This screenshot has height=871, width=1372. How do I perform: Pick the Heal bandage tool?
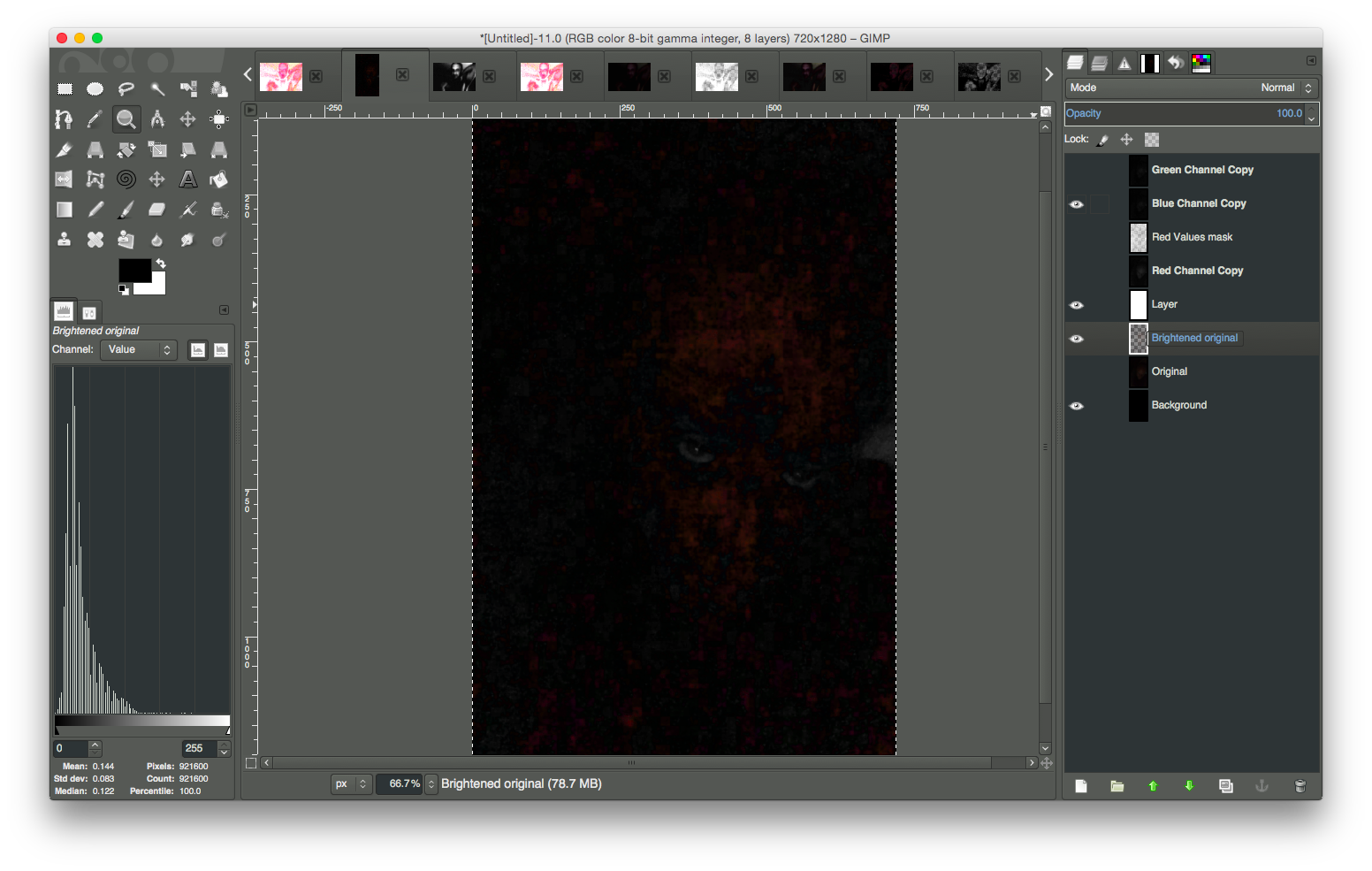tap(95, 240)
